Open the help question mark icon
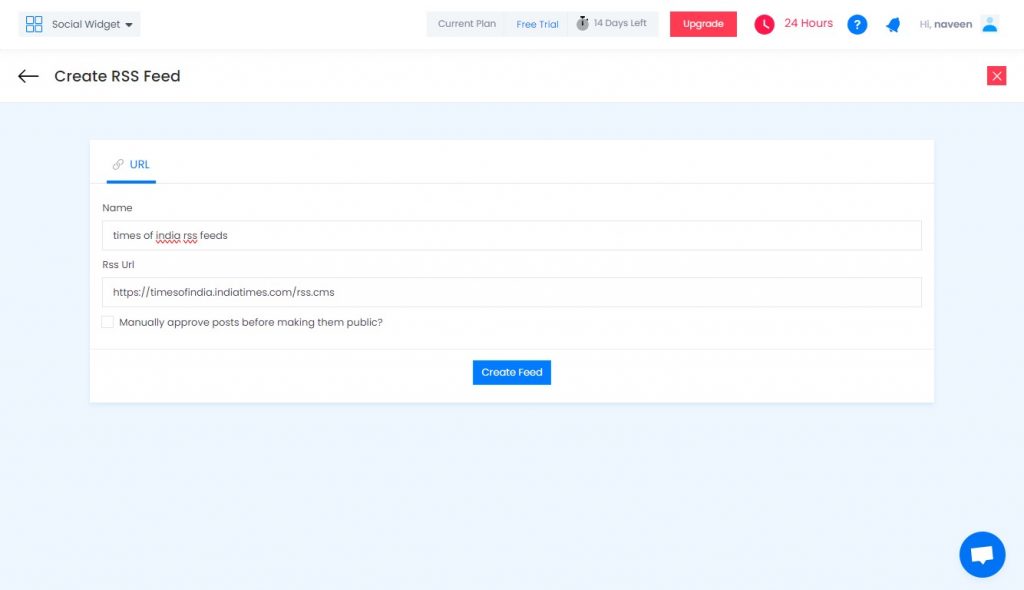The width and height of the screenshot is (1024, 590). pyautogui.click(x=857, y=25)
